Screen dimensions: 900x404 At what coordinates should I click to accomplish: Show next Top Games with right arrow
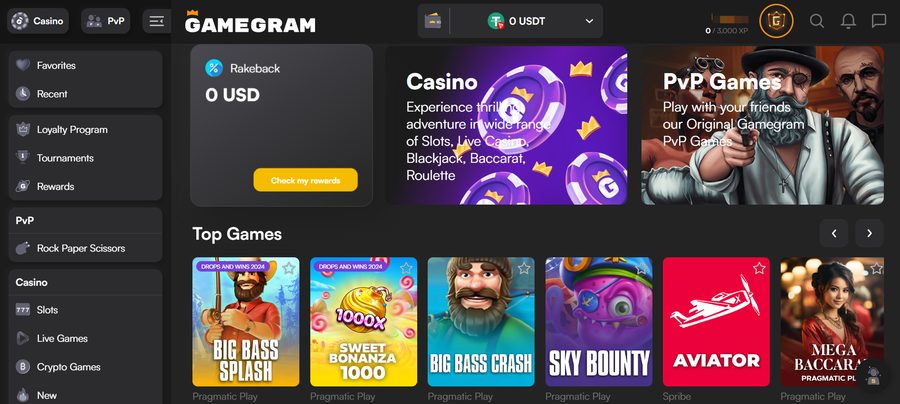[870, 233]
